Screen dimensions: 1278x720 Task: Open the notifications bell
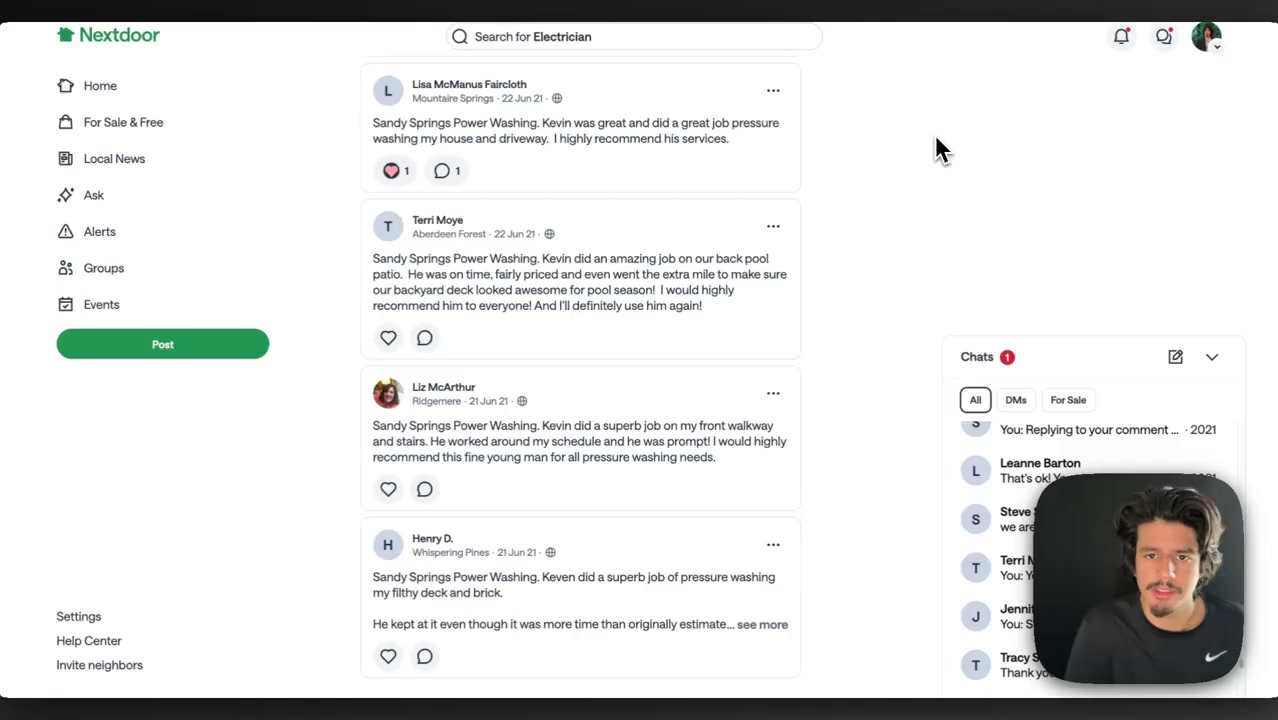pos(1122,36)
